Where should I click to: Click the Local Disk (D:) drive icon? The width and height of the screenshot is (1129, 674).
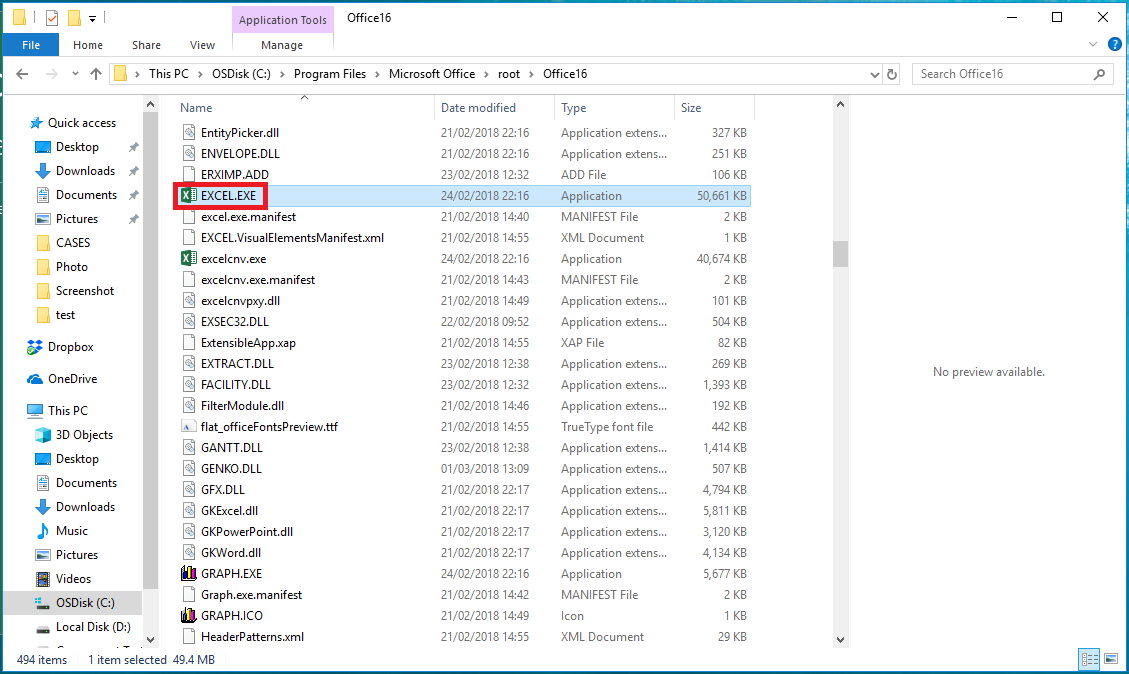(43, 627)
